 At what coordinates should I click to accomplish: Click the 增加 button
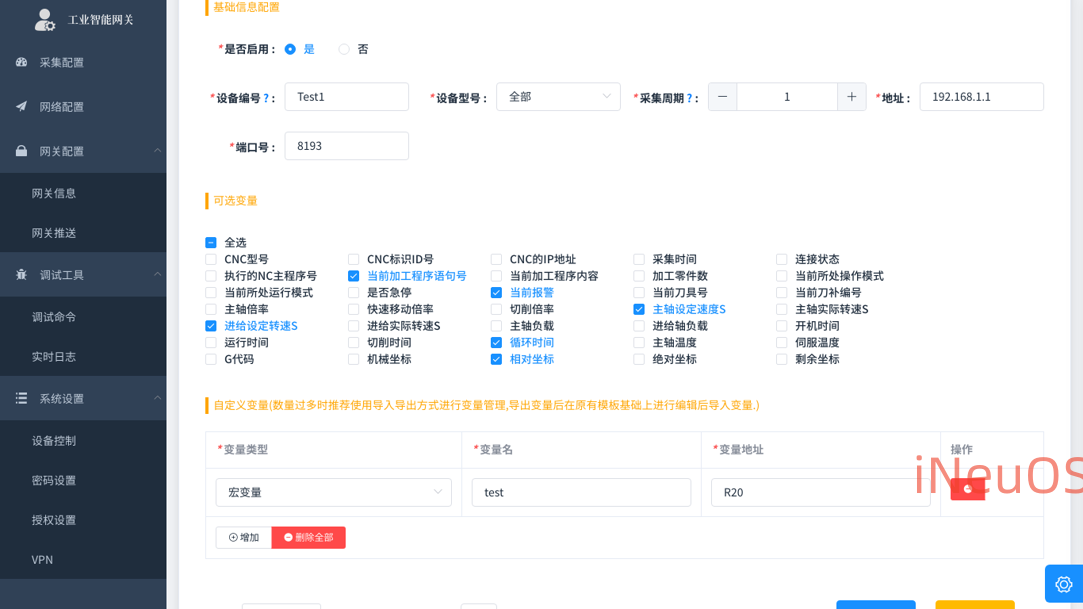pyautogui.click(x=243, y=537)
